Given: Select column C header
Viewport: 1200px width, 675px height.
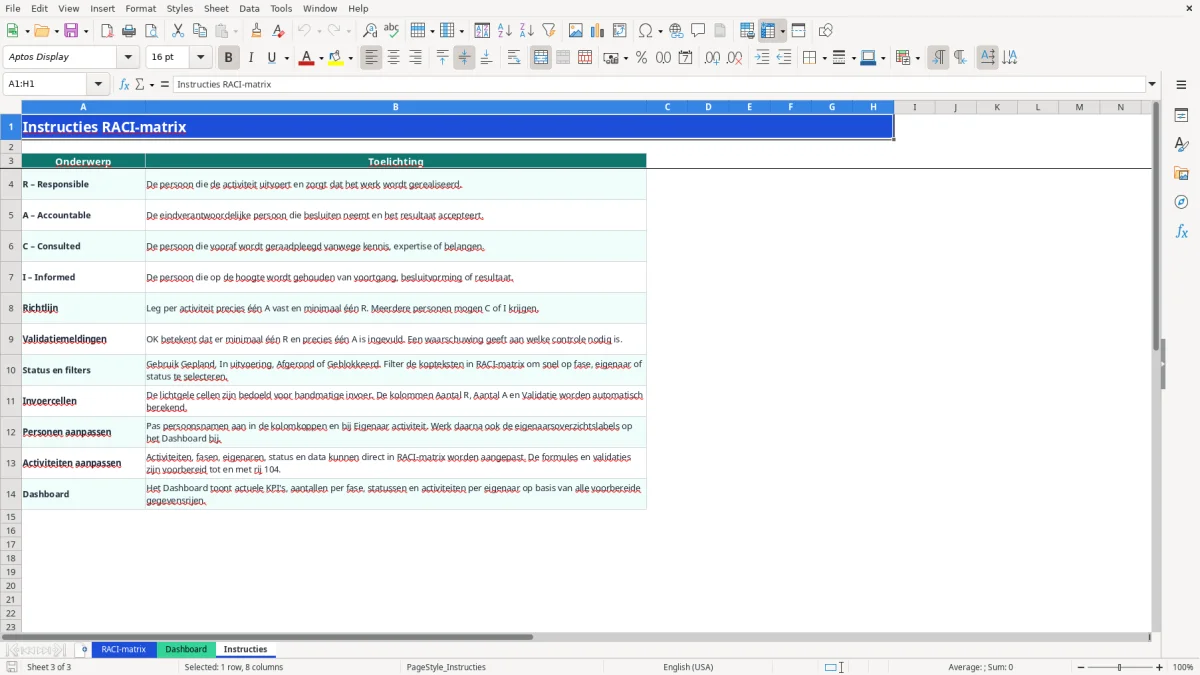Looking at the screenshot, I should (667, 107).
